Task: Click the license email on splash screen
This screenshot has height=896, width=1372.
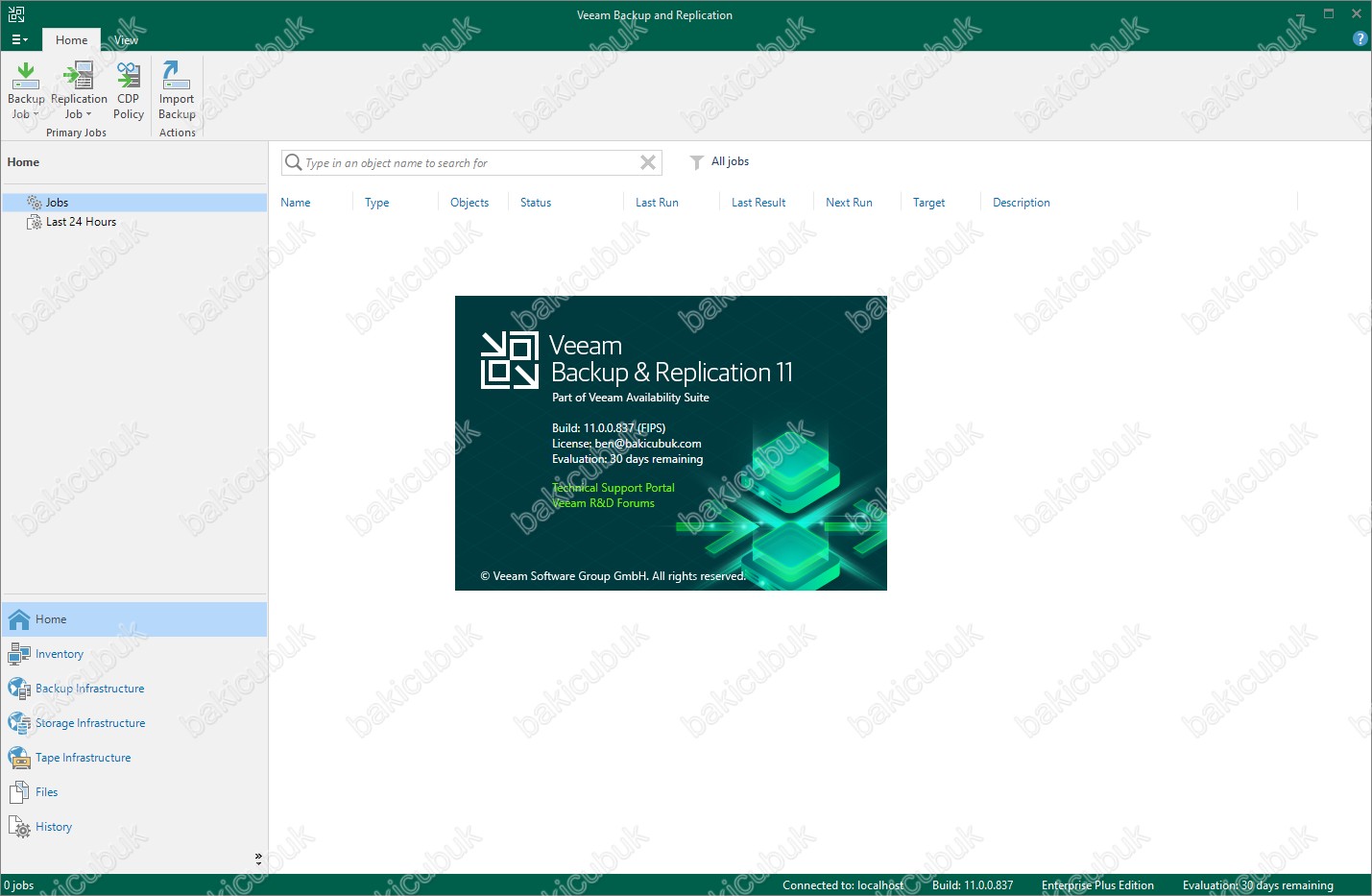Action: [x=648, y=444]
